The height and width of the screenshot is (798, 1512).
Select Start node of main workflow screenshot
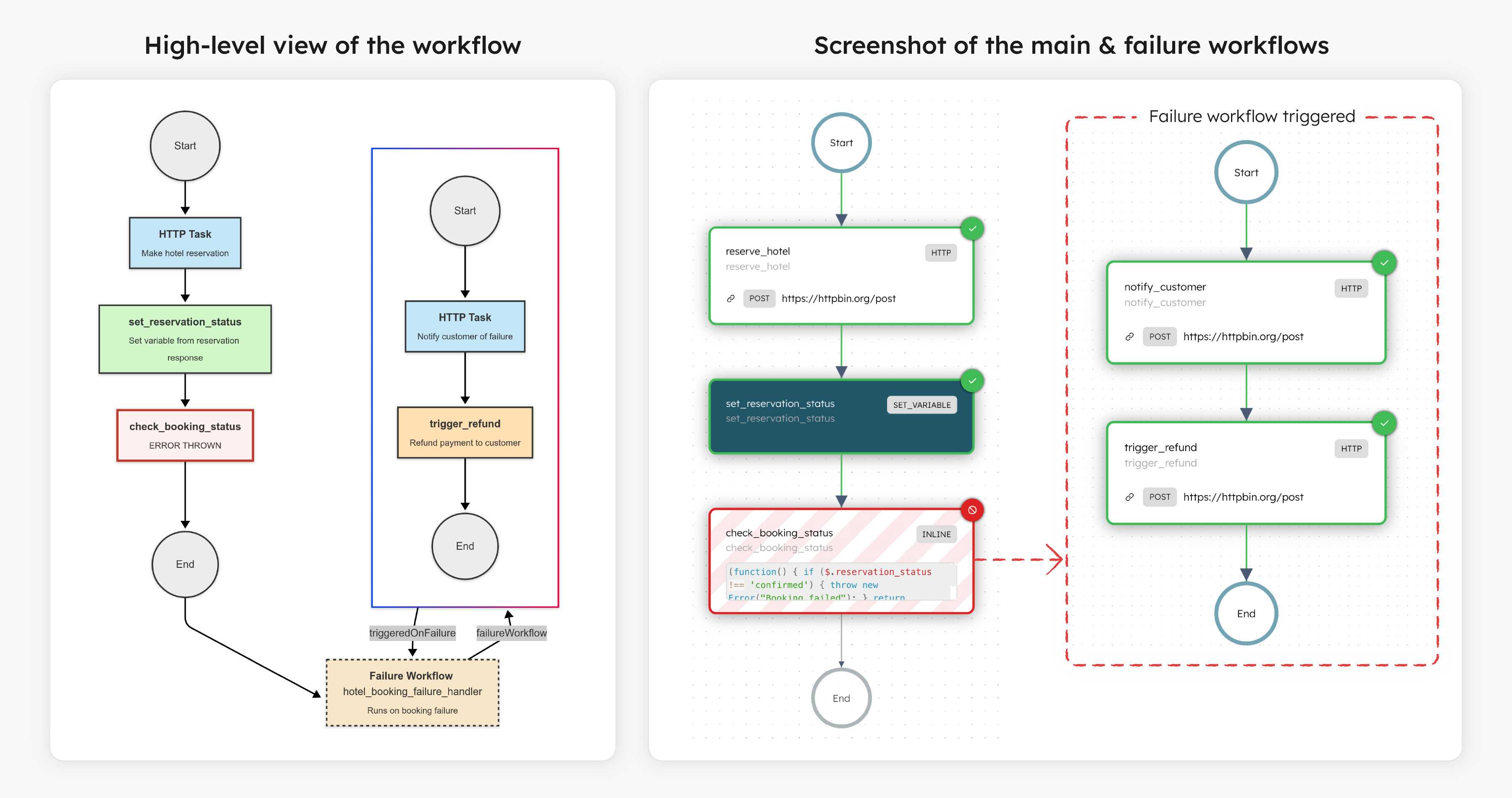(841, 142)
